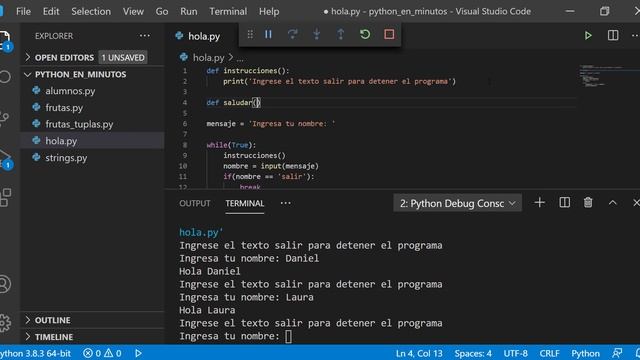Viewport: 640px width, 360px height.
Task: Click the debug Step Into icon
Action: (x=316, y=34)
